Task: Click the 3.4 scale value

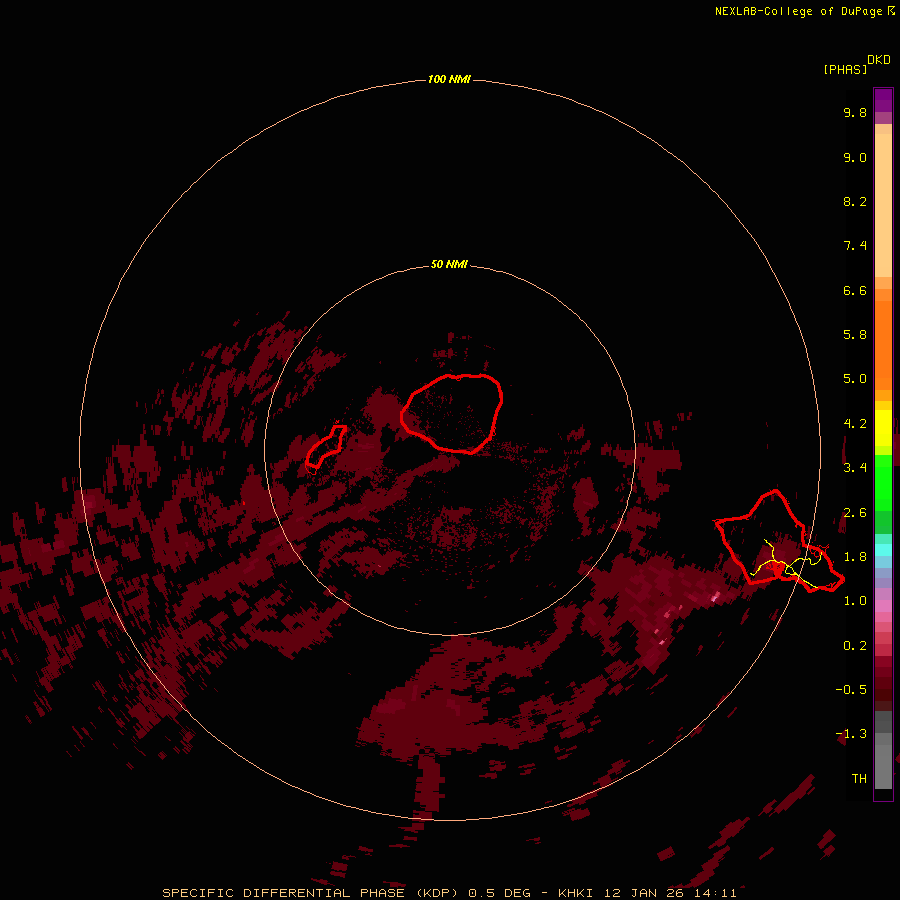Action: pyautogui.click(x=855, y=468)
